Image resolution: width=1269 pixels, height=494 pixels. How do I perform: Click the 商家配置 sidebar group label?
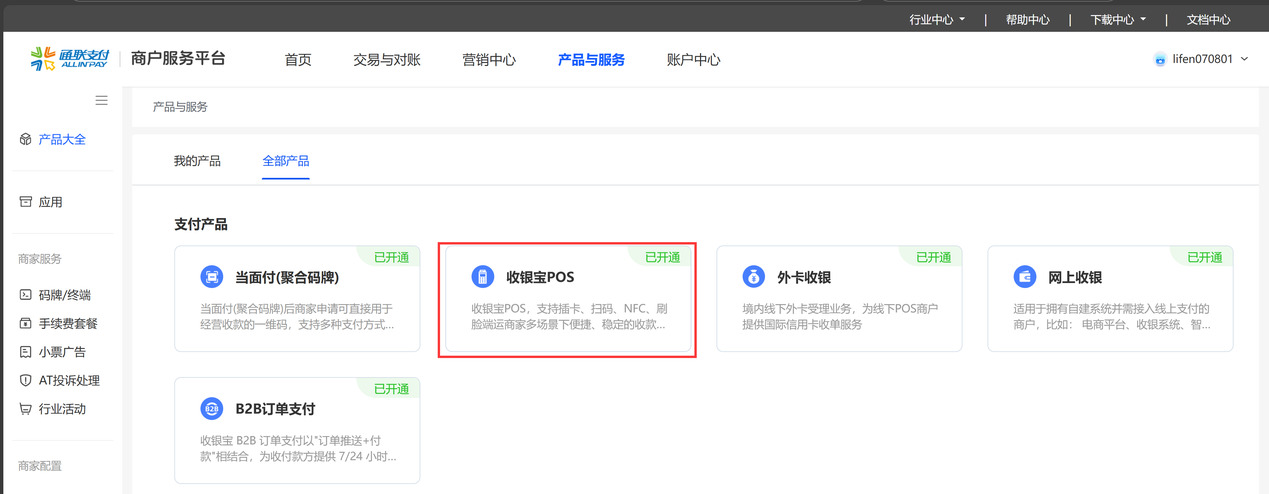pos(40,466)
